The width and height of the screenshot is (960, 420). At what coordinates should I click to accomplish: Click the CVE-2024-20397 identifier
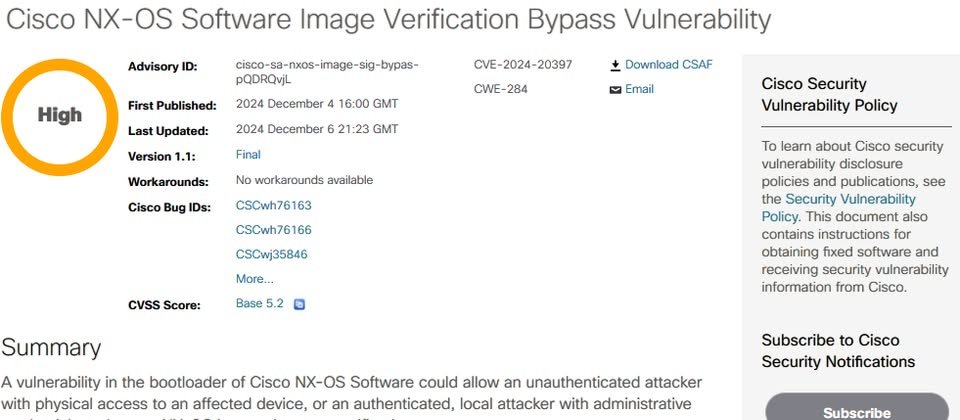coord(522,65)
